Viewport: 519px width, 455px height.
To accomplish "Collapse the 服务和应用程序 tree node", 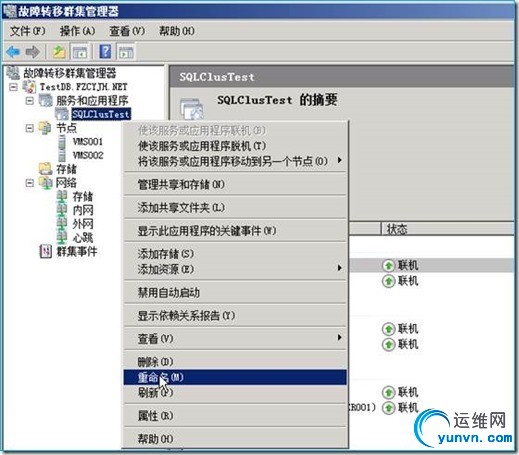I will 30,100.
